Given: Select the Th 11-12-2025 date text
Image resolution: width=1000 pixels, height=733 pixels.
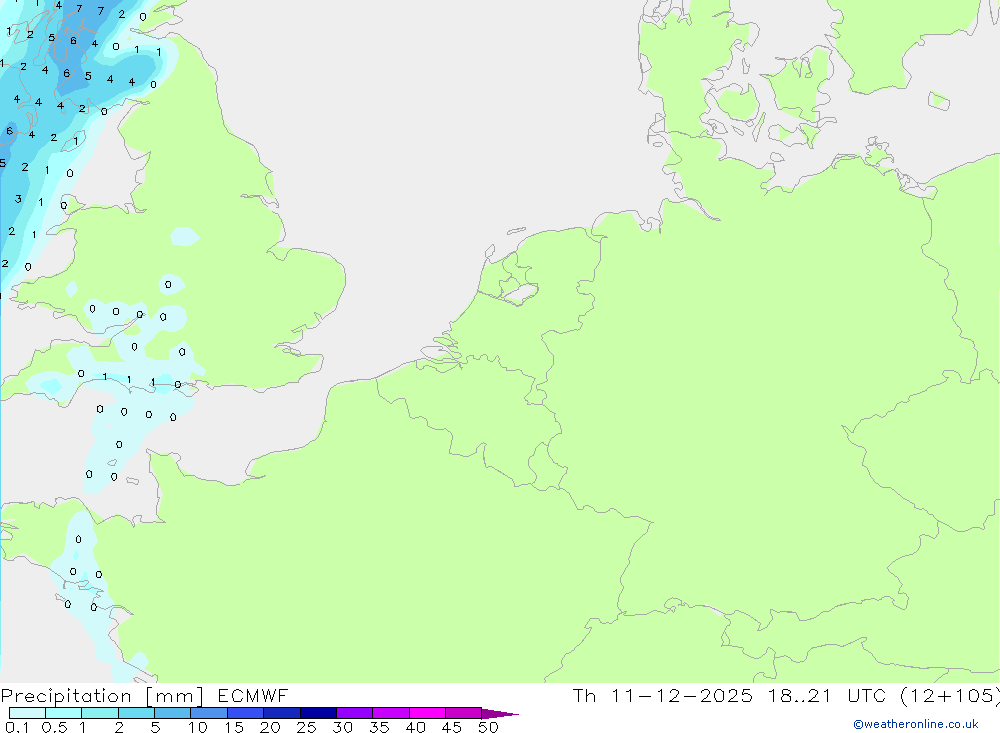Looking at the screenshot, I should coord(662,696).
